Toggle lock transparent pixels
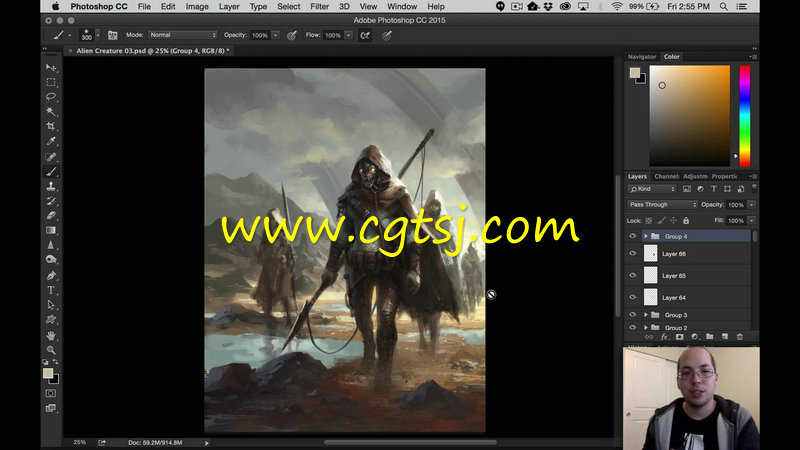800x450 pixels. point(648,221)
